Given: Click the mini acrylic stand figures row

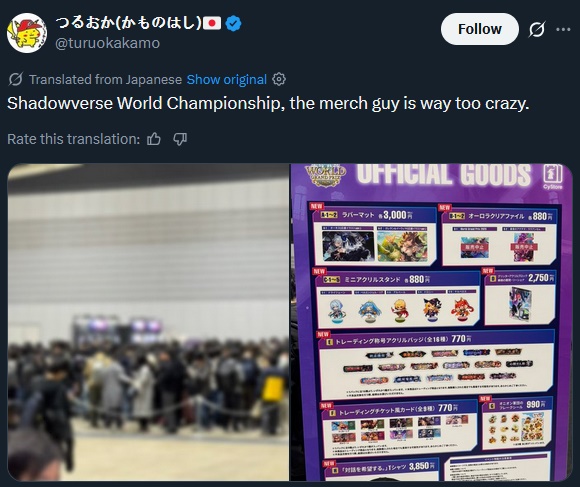Looking at the screenshot, I should click(398, 308).
